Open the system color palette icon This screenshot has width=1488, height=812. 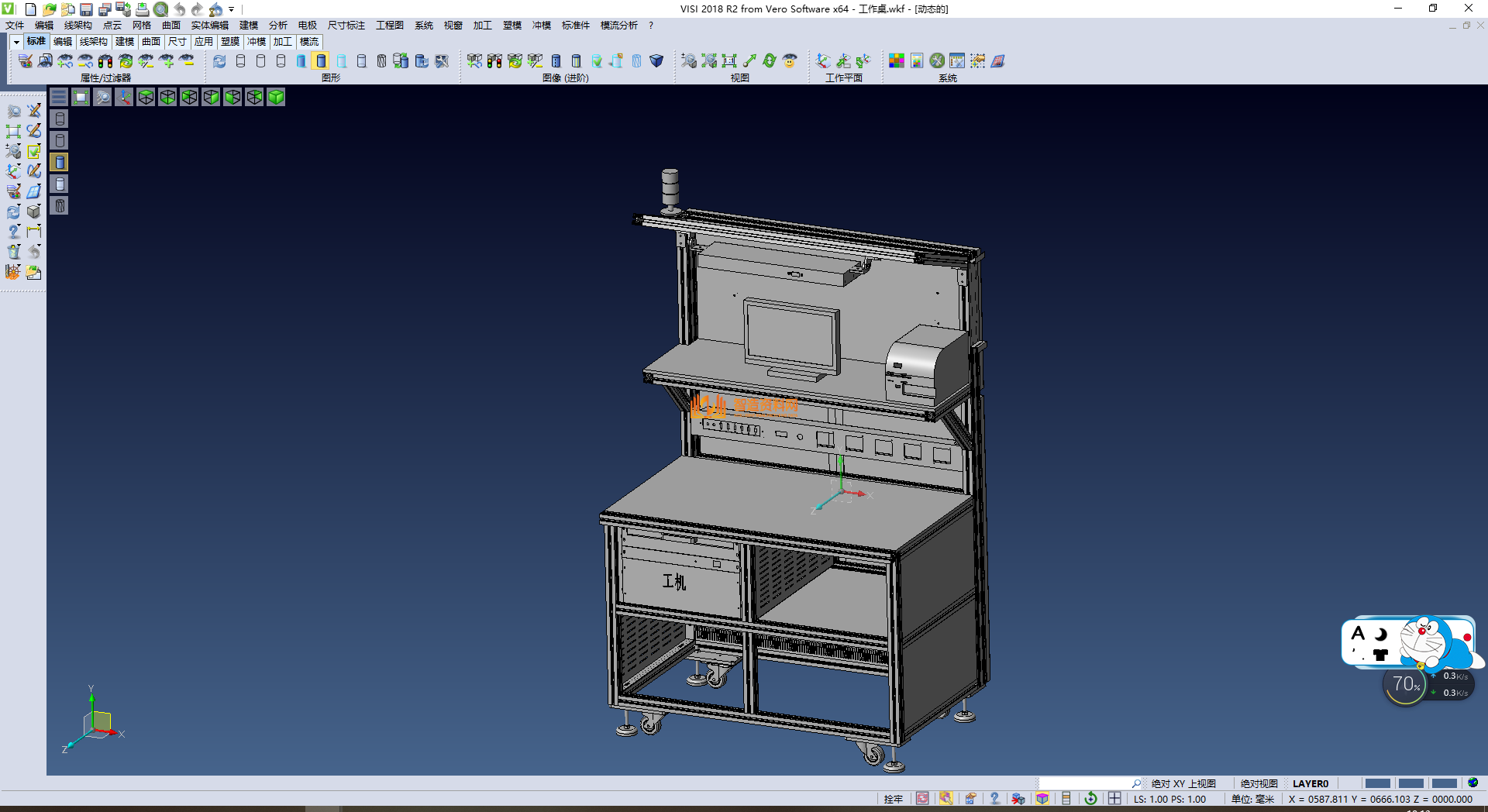tap(897, 61)
